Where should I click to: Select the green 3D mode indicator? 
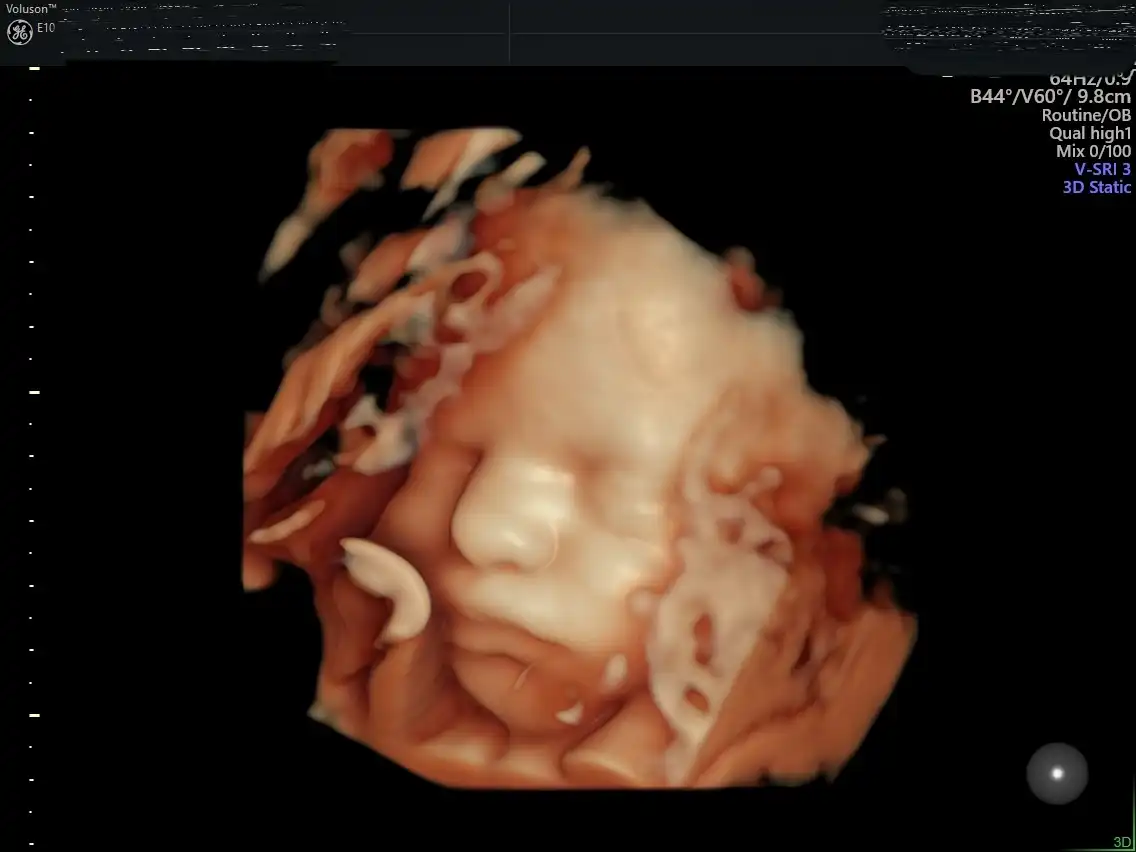pos(1122,843)
